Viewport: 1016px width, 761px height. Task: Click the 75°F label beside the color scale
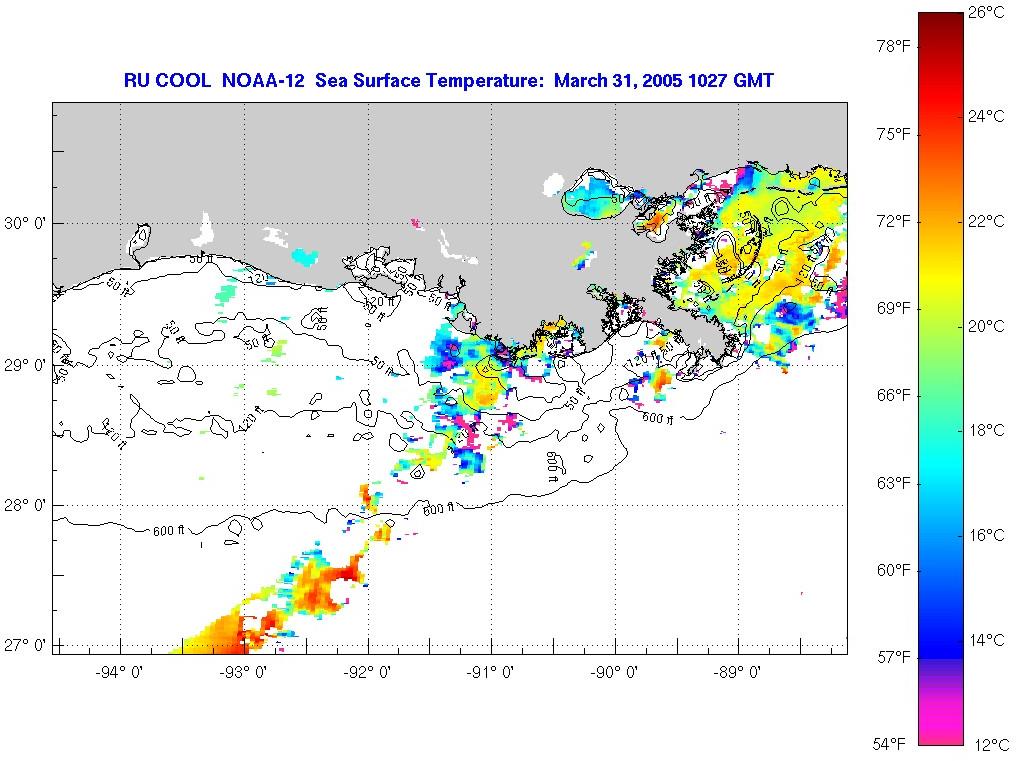894,134
